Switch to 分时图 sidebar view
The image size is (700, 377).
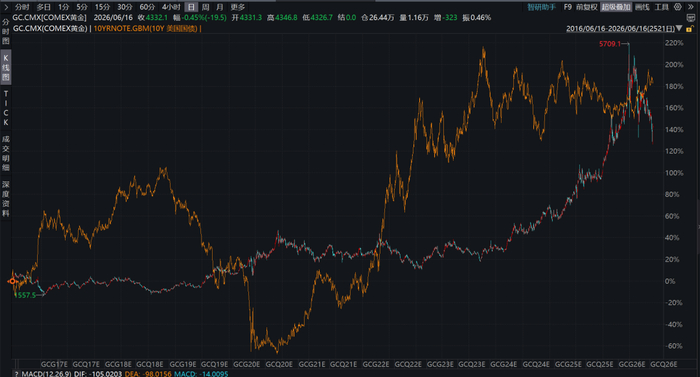click(x=6, y=31)
